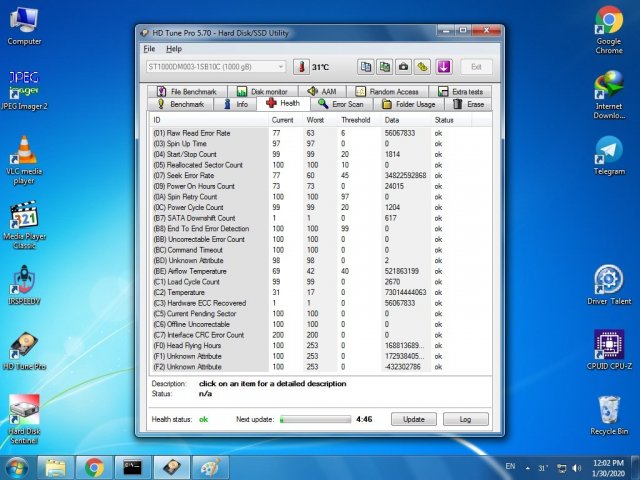Click the copy screenshot to clipboard icon

[x=384, y=67]
